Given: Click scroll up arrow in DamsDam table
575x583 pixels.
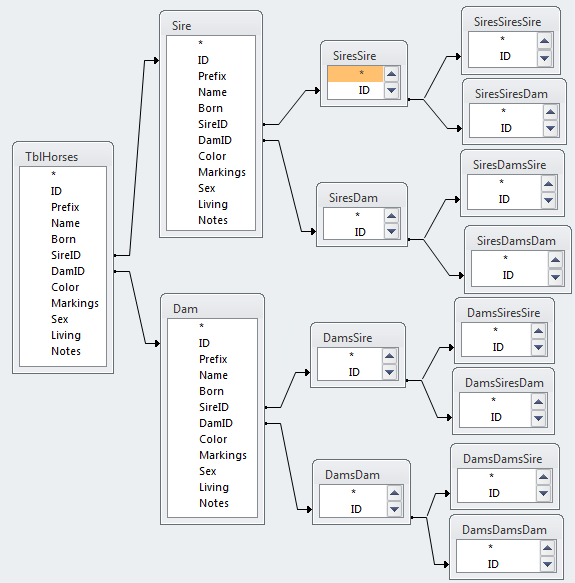Looking at the screenshot, I should click(394, 493).
